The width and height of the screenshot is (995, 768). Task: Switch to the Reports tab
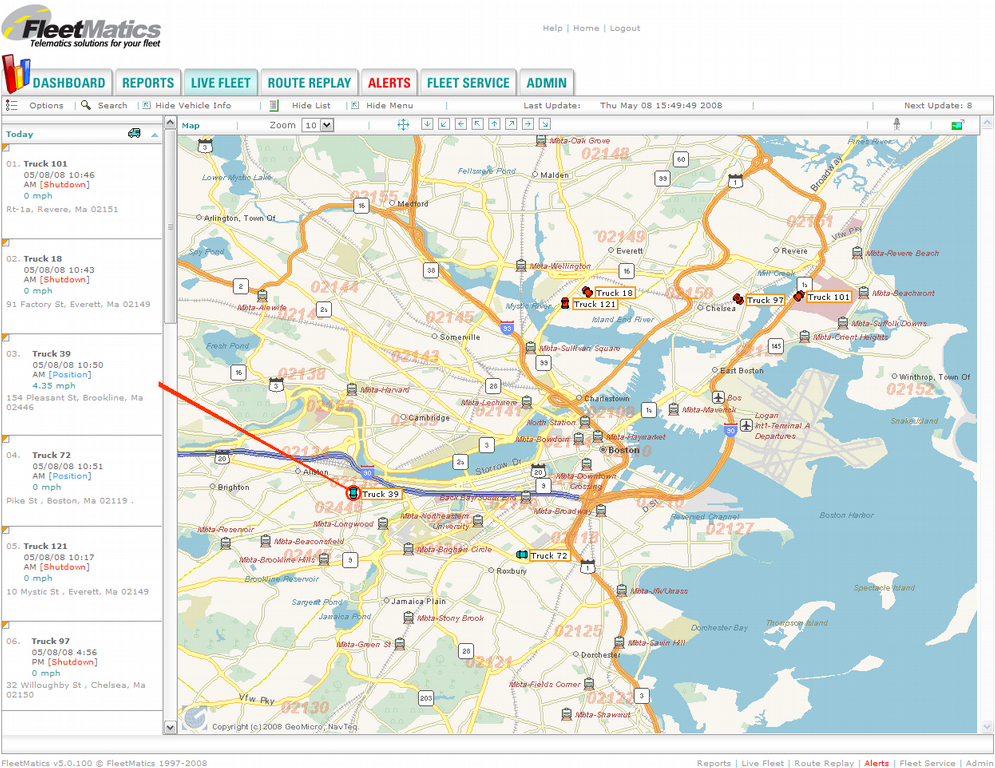(148, 83)
